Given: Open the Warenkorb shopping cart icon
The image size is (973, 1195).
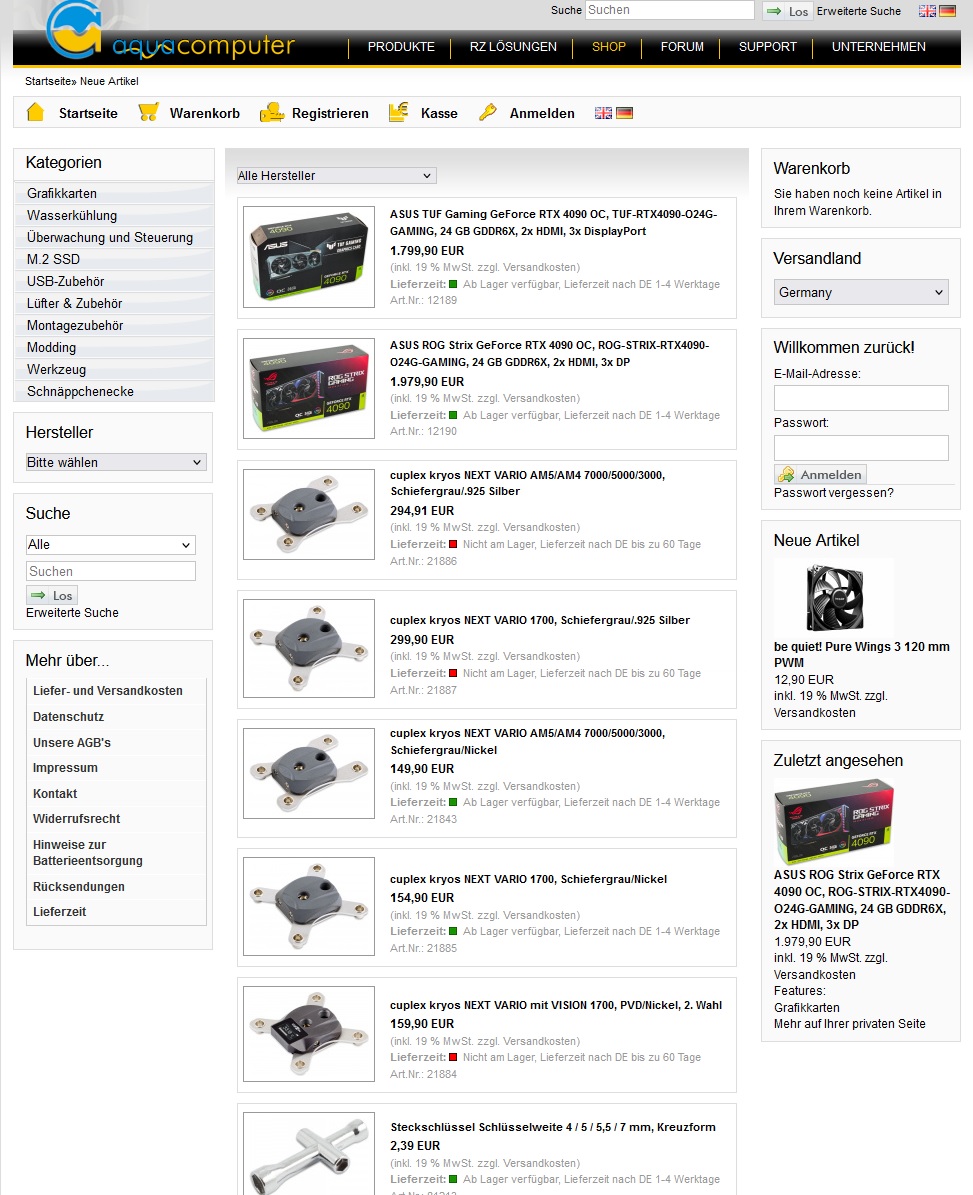Looking at the screenshot, I should (148, 113).
